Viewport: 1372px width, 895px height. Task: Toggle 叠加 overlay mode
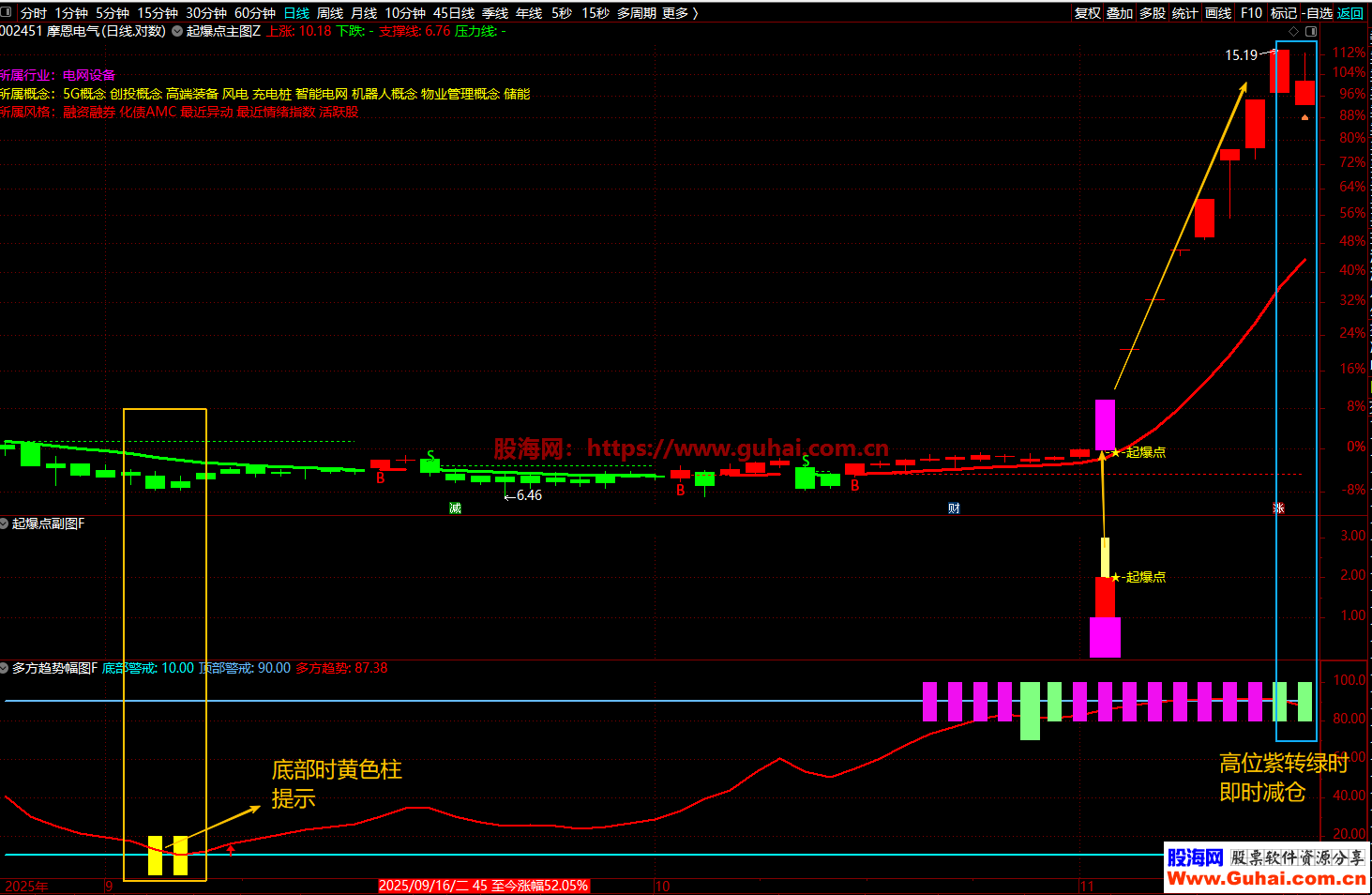coord(1119,13)
